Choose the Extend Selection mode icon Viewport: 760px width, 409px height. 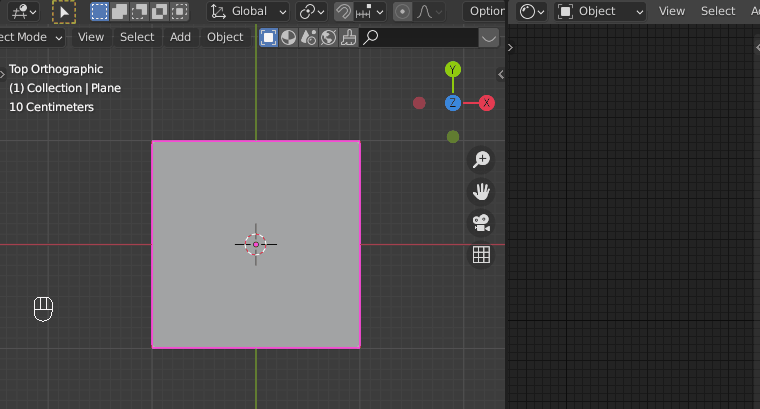119,12
